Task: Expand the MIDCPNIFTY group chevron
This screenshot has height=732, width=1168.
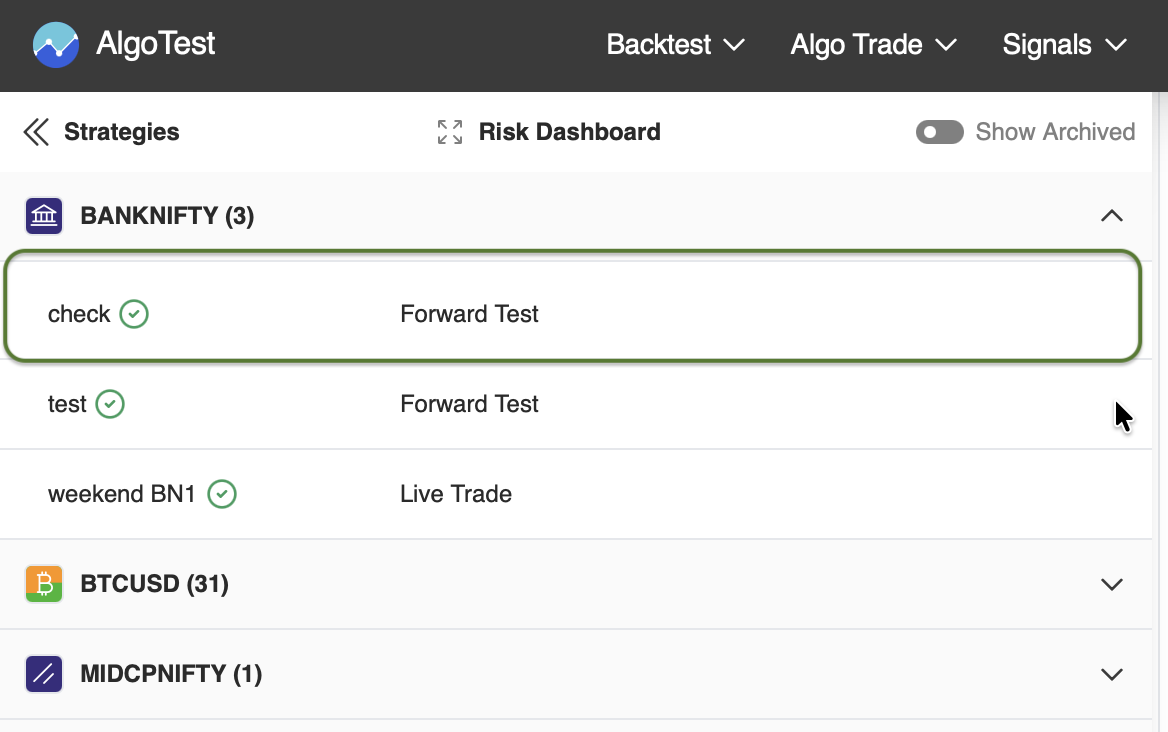Action: click(x=1111, y=674)
